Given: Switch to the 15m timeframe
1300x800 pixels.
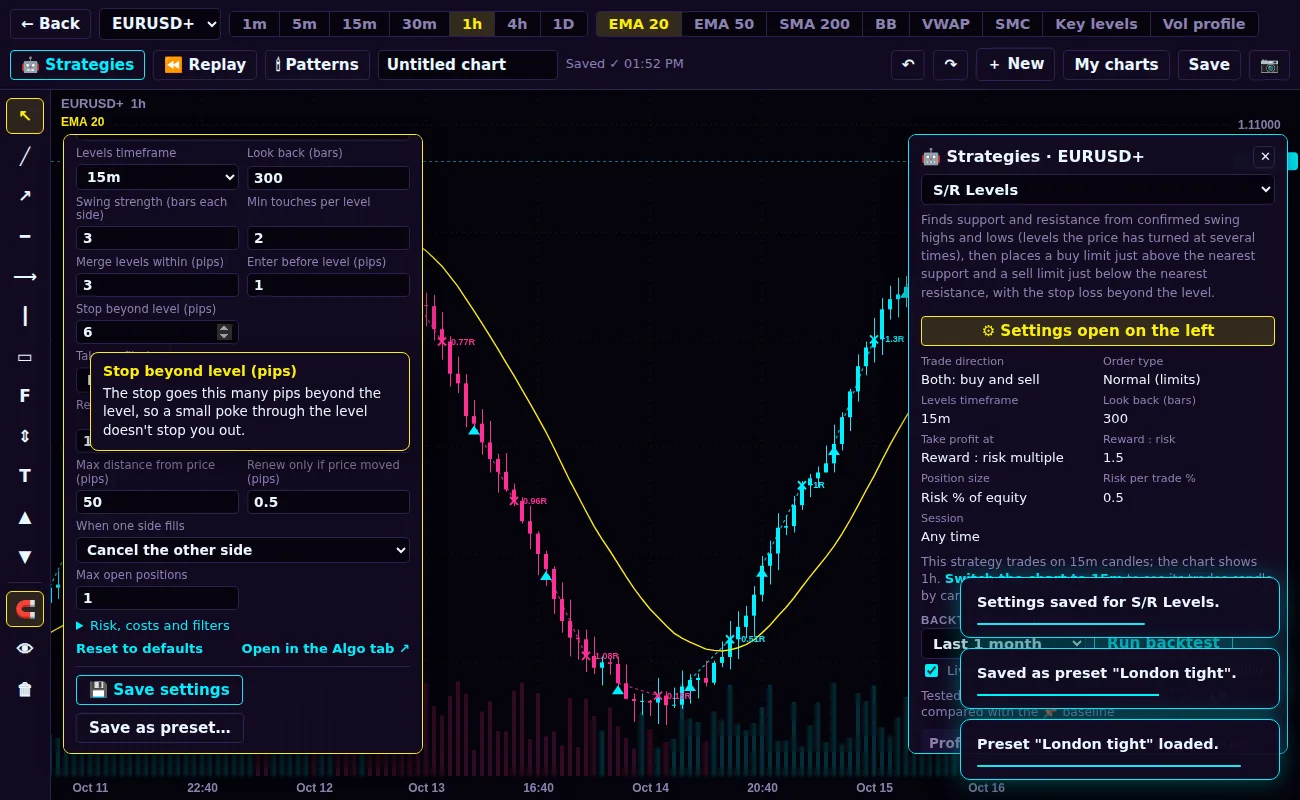Looking at the screenshot, I should point(359,24).
